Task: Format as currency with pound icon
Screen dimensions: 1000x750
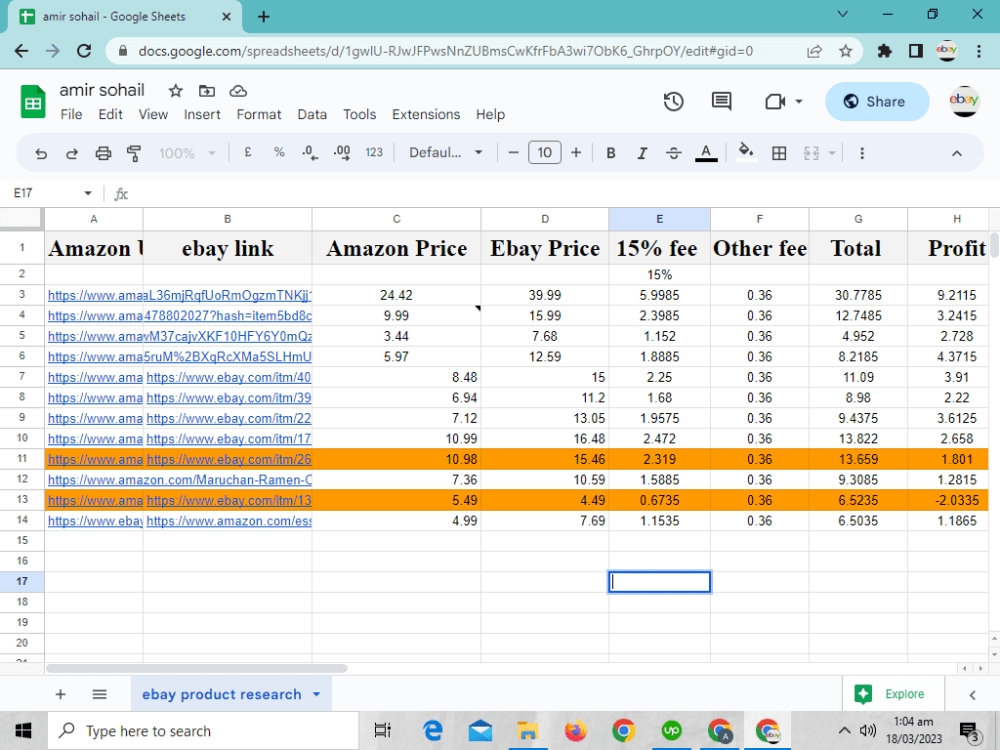Action: 247,152
